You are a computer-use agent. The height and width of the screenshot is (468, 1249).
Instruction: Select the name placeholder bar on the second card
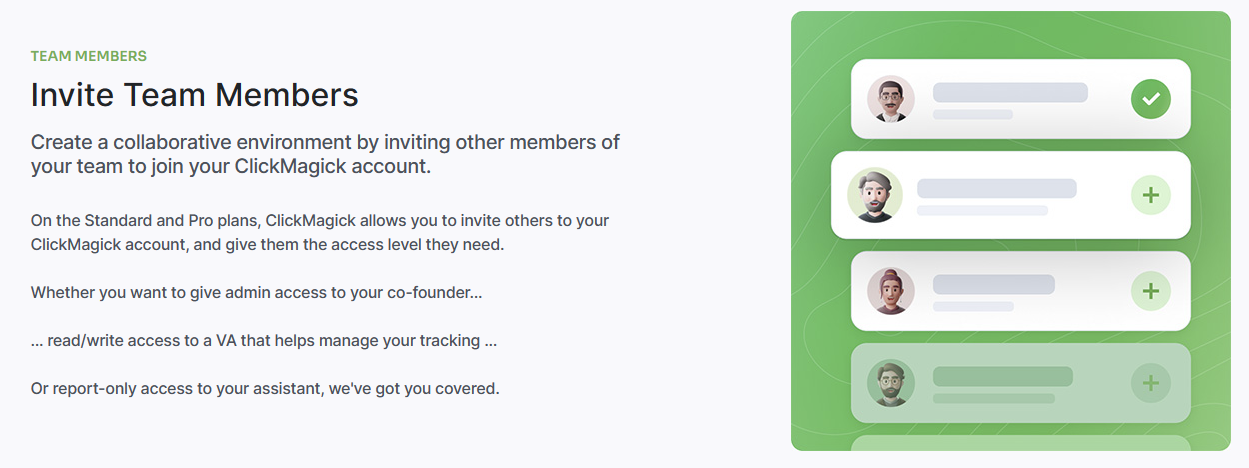tap(996, 188)
